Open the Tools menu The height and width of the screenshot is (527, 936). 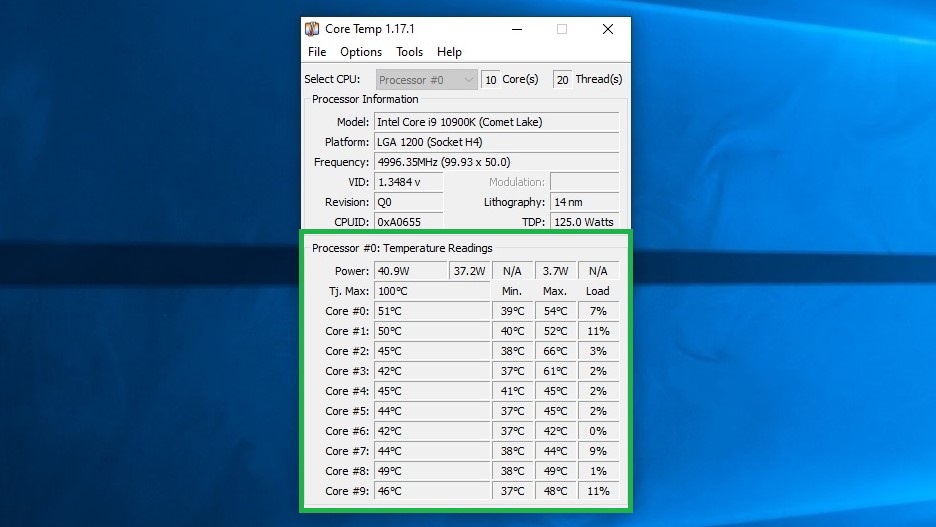pos(410,52)
